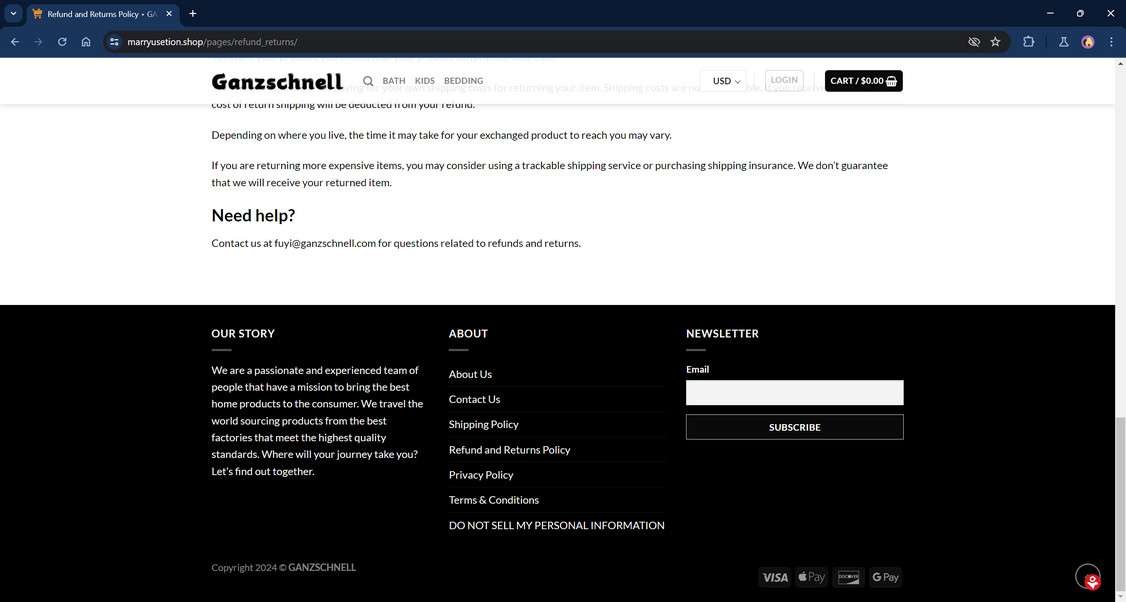Viewport: 1126px width, 602px height.
Task: Open the Chrome Labs flask icon
Action: (1064, 42)
